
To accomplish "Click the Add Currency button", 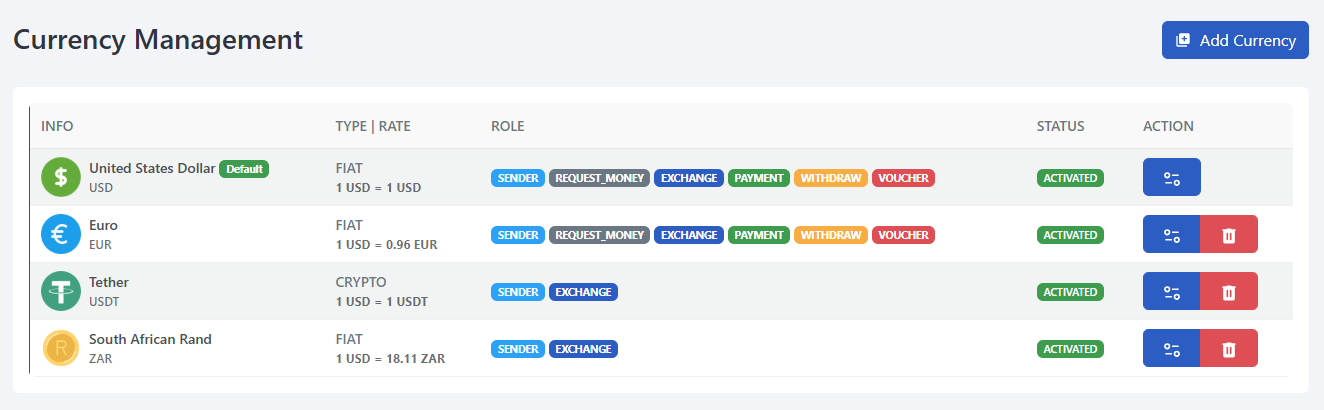I will point(1235,40).
